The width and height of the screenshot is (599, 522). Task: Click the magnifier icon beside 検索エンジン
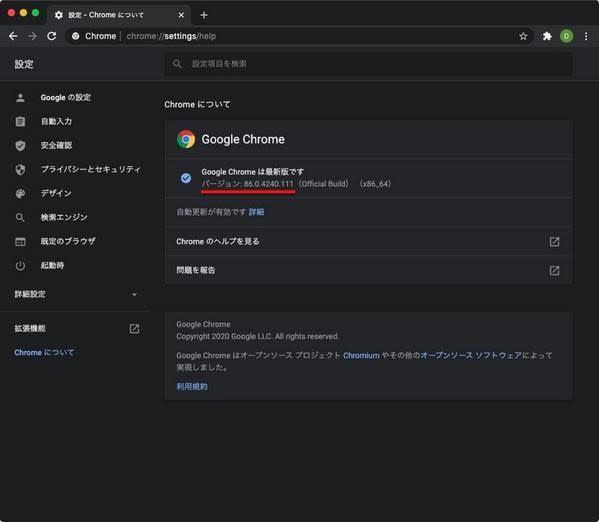click(x=20, y=218)
